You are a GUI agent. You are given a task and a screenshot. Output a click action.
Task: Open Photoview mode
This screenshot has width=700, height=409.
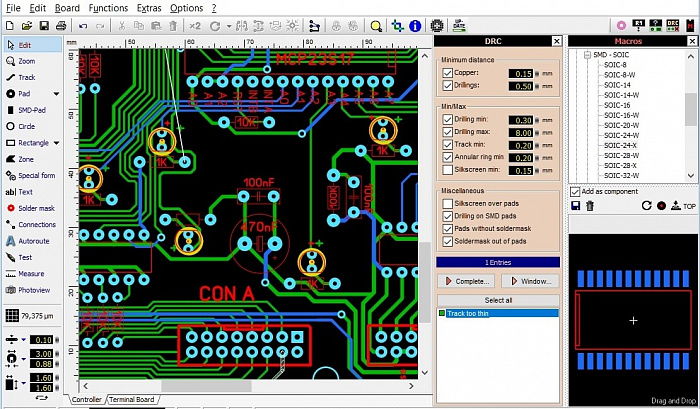[33, 290]
